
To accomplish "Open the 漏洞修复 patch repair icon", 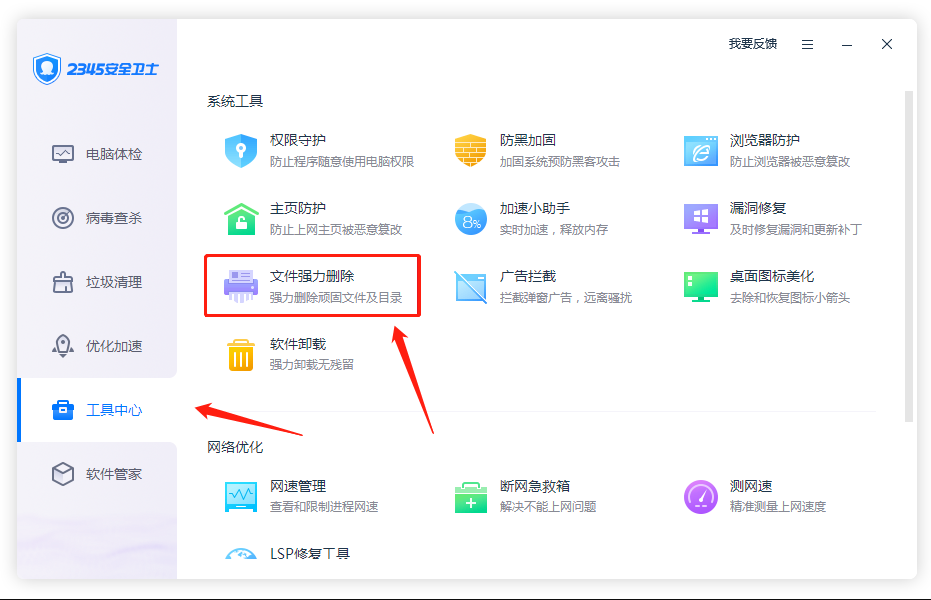I will (x=700, y=218).
